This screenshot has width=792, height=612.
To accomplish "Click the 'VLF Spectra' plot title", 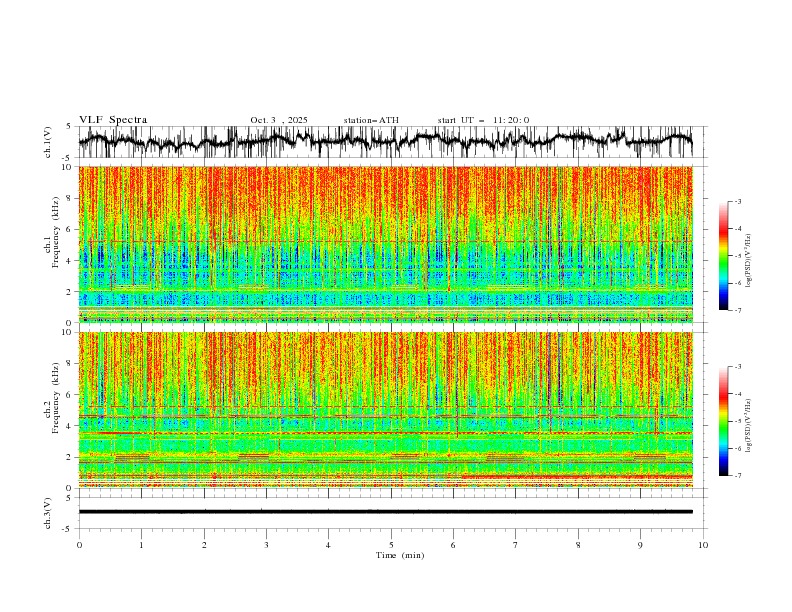I will (x=113, y=120).
